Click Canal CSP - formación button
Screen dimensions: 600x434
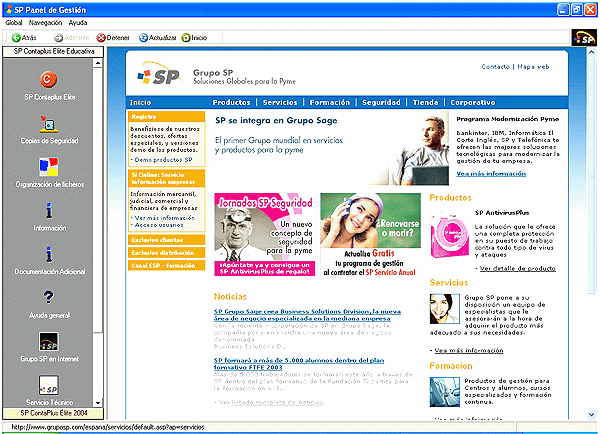[x=166, y=266]
